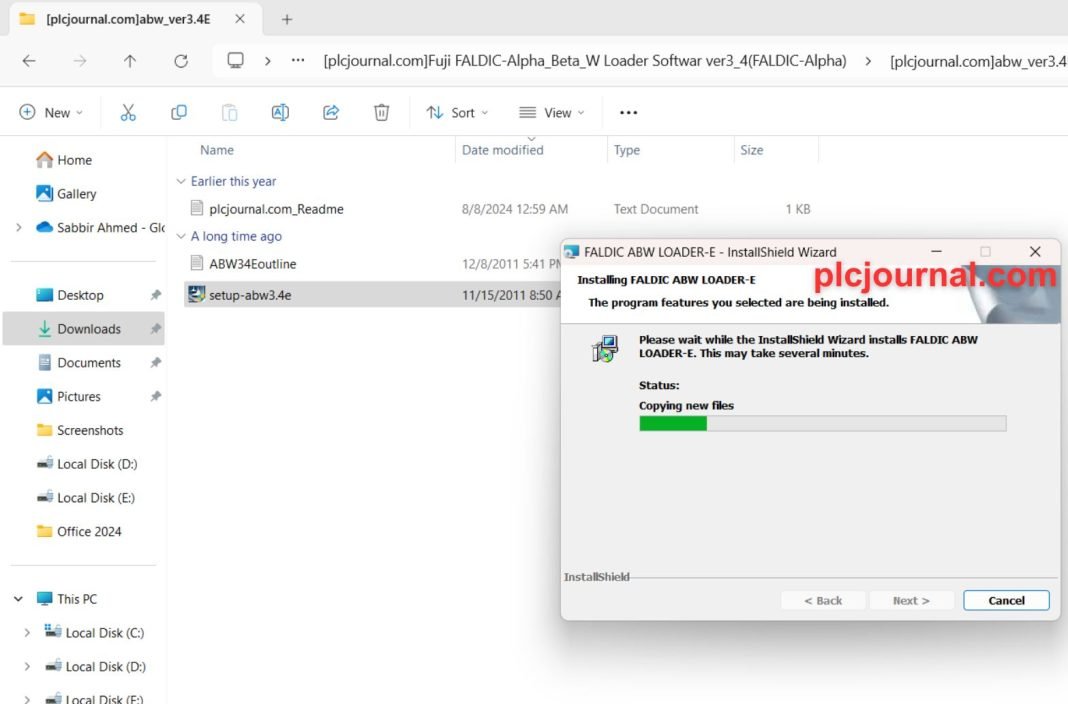Click the Cancel button in the installer
Image resolution: width=1068 pixels, height=704 pixels.
pos(1005,600)
